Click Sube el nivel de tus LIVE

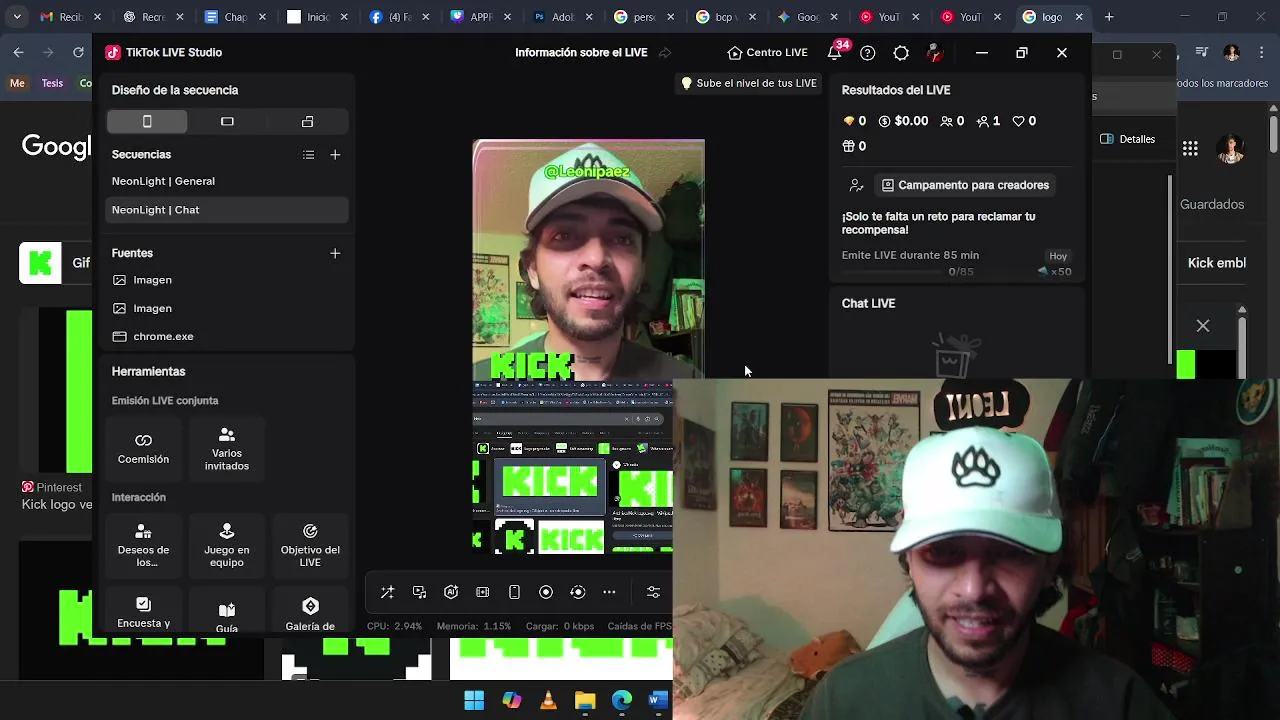tap(749, 83)
